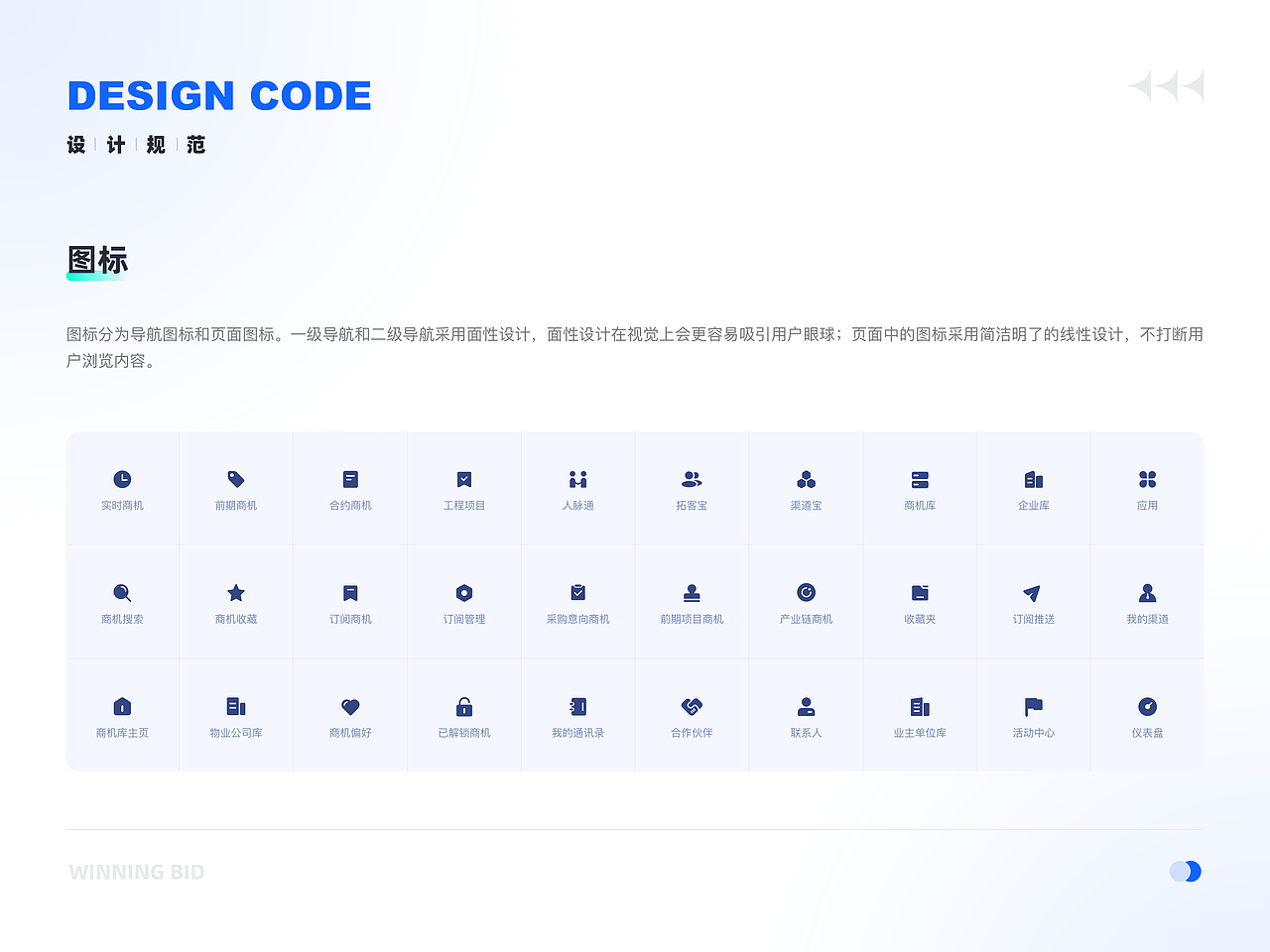1270x952 pixels.
Task: Click the 订阅商机 bookmark icon
Action: pos(350,592)
